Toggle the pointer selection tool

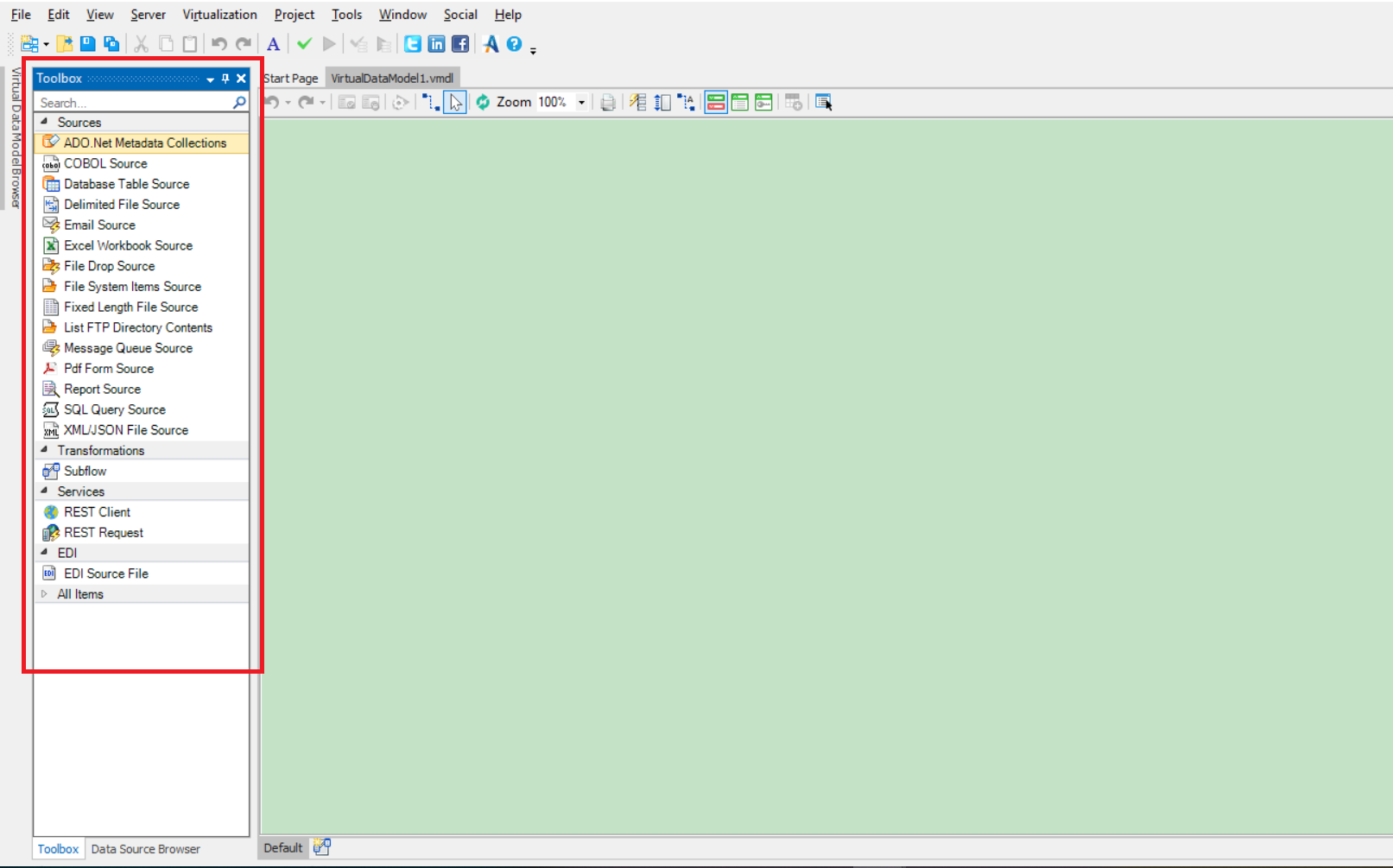455,103
